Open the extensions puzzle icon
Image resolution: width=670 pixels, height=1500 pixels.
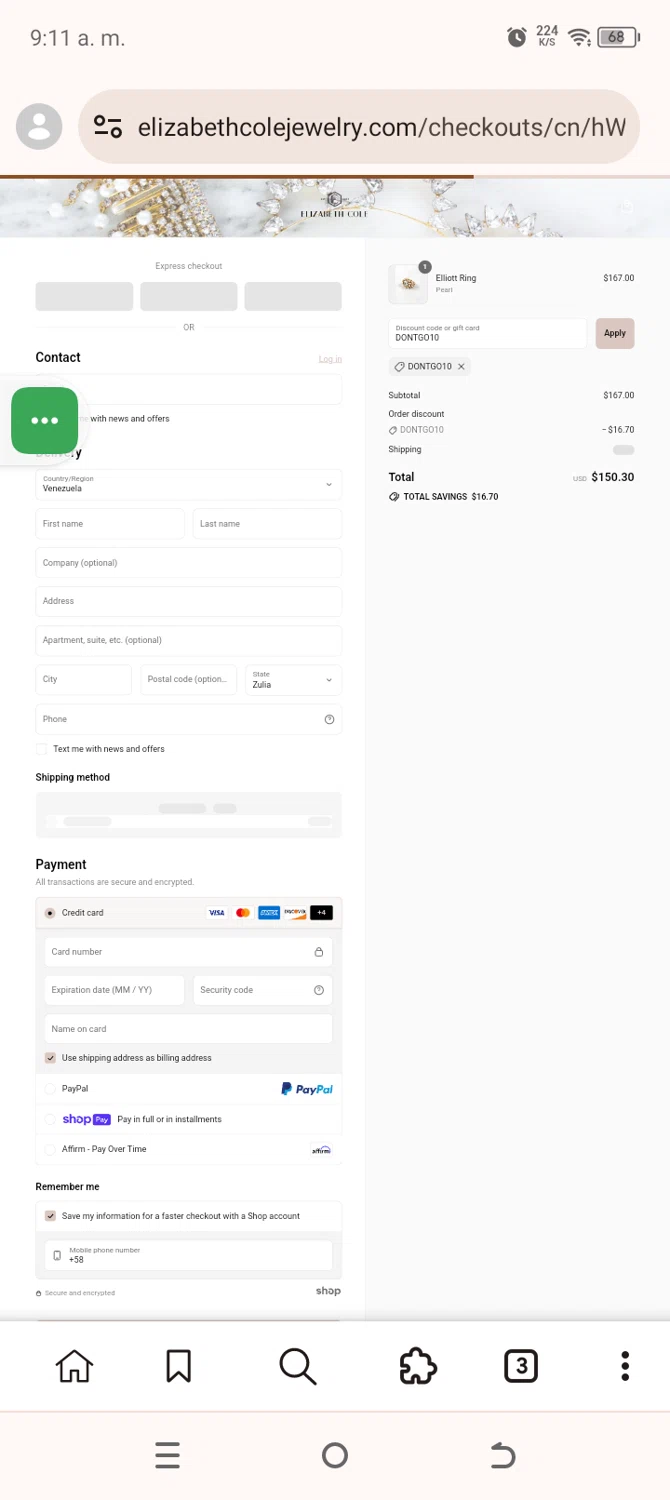418,1366
